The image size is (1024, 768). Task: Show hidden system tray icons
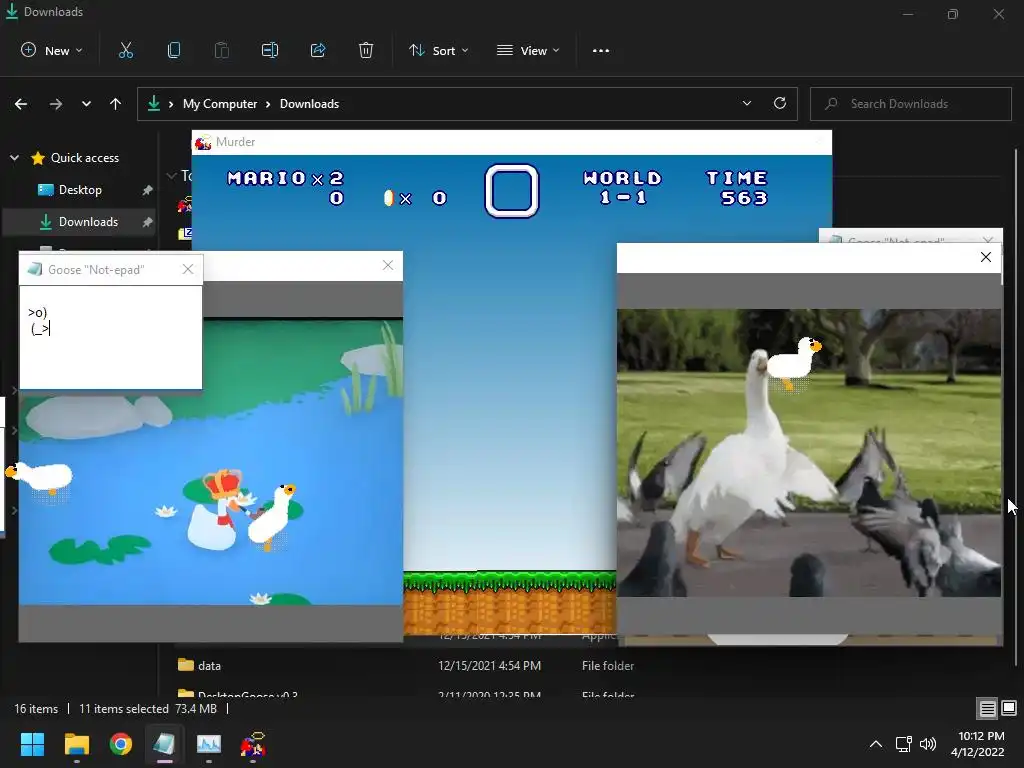(x=876, y=744)
